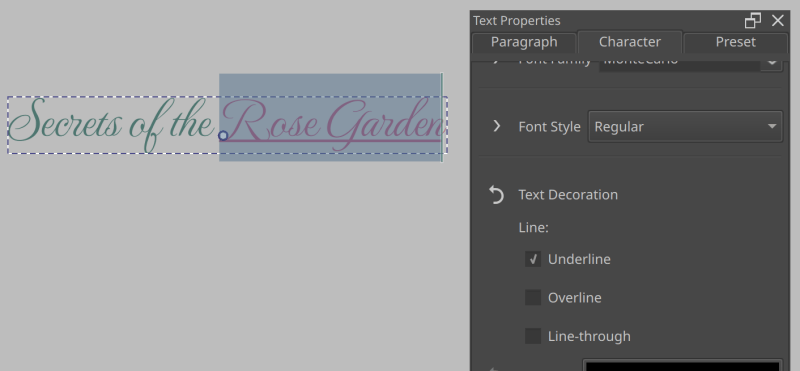
Task: Float the Text Properties docker
Action: (753, 20)
